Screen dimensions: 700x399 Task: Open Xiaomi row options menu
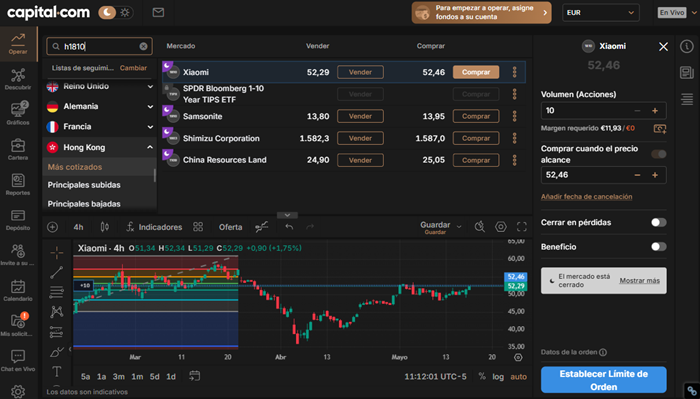(x=514, y=72)
